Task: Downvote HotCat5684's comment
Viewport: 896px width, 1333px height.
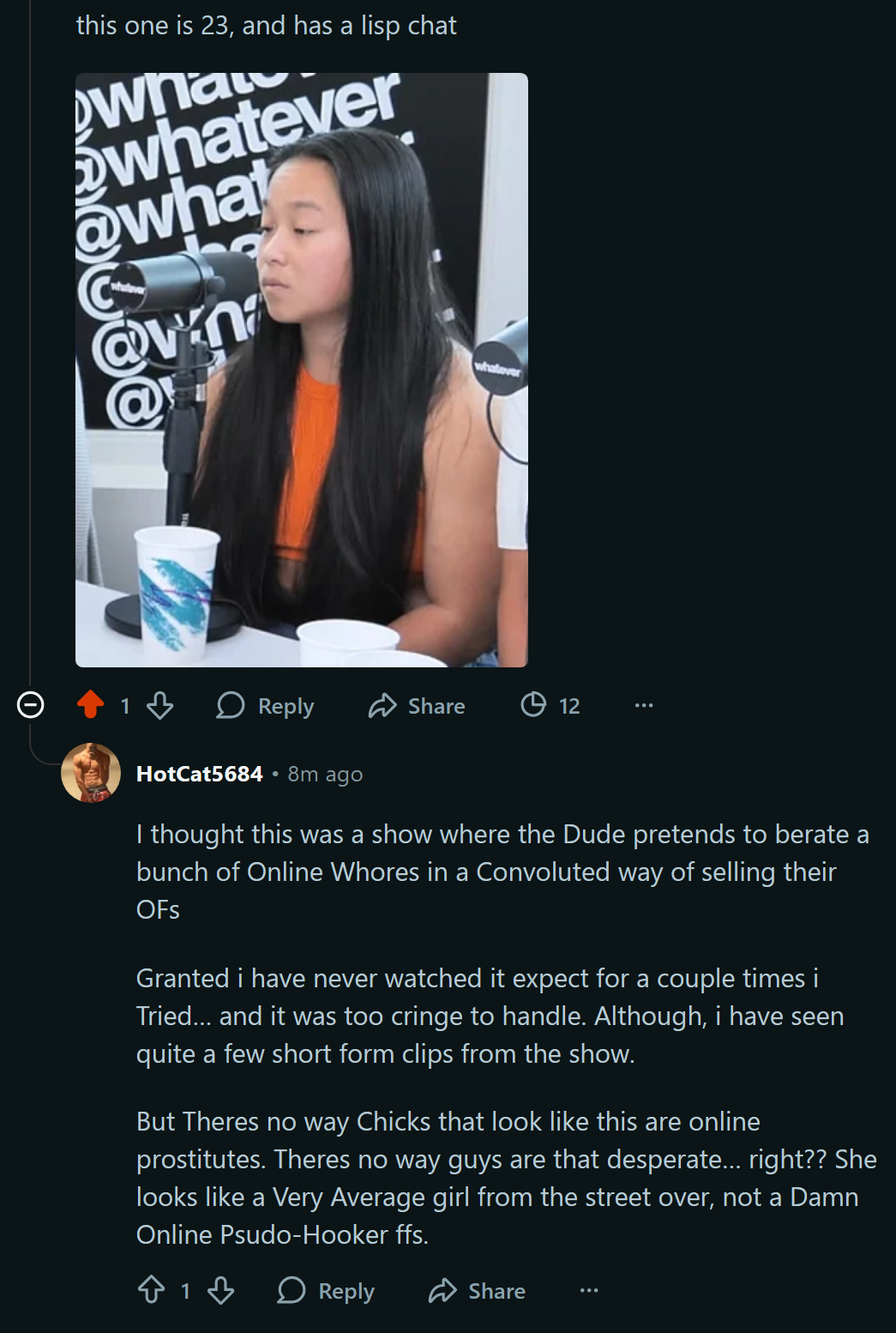Action: (221, 1290)
